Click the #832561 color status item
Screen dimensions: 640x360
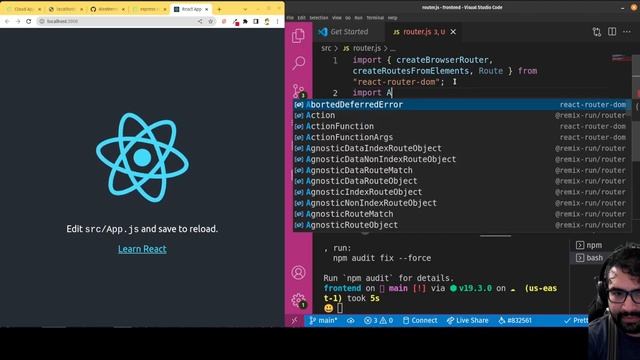coord(515,321)
